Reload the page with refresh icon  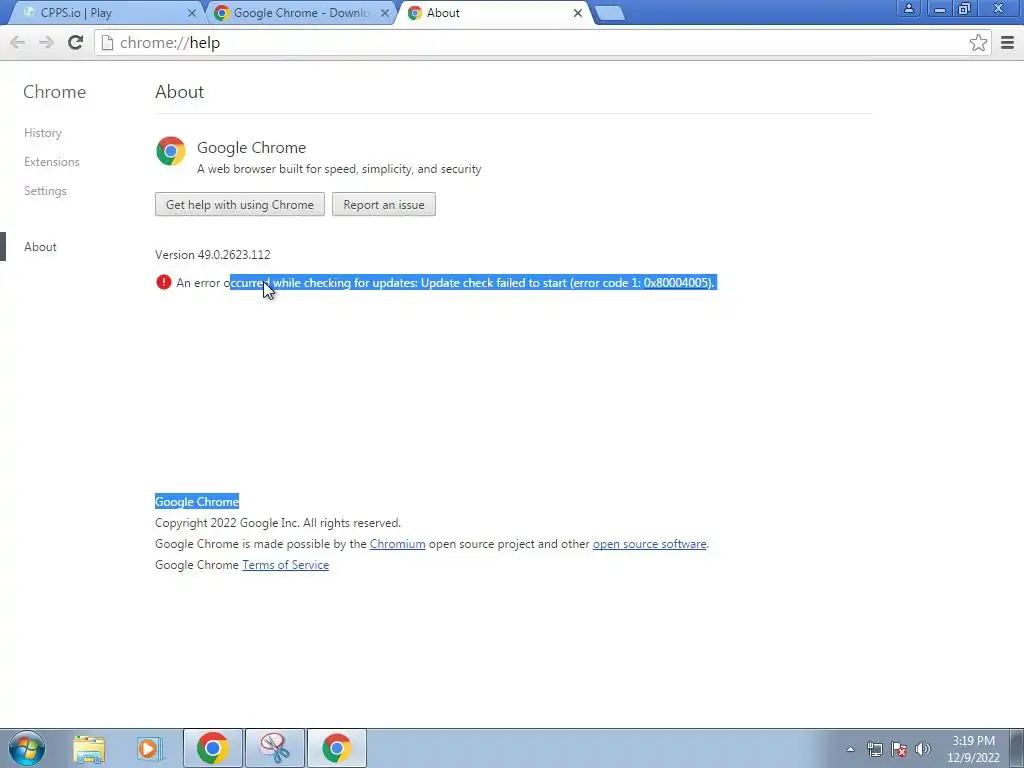75,42
